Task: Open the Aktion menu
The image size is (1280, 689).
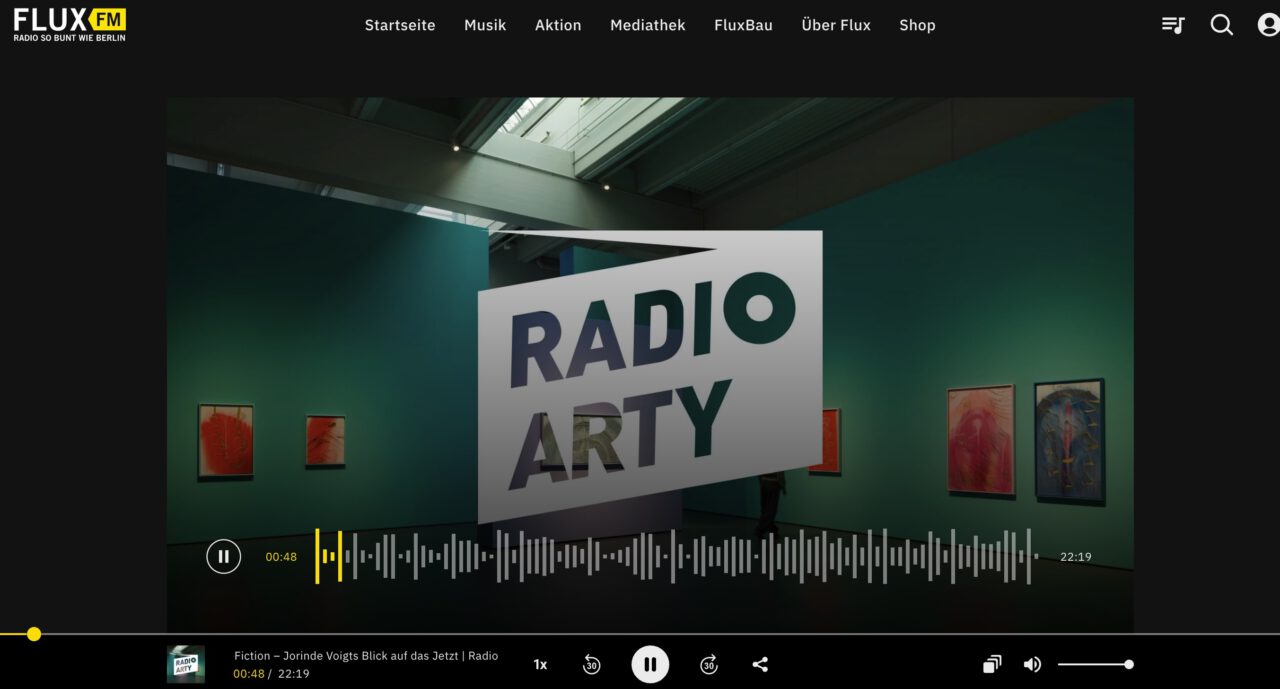Action: pyautogui.click(x=558, y=25)
